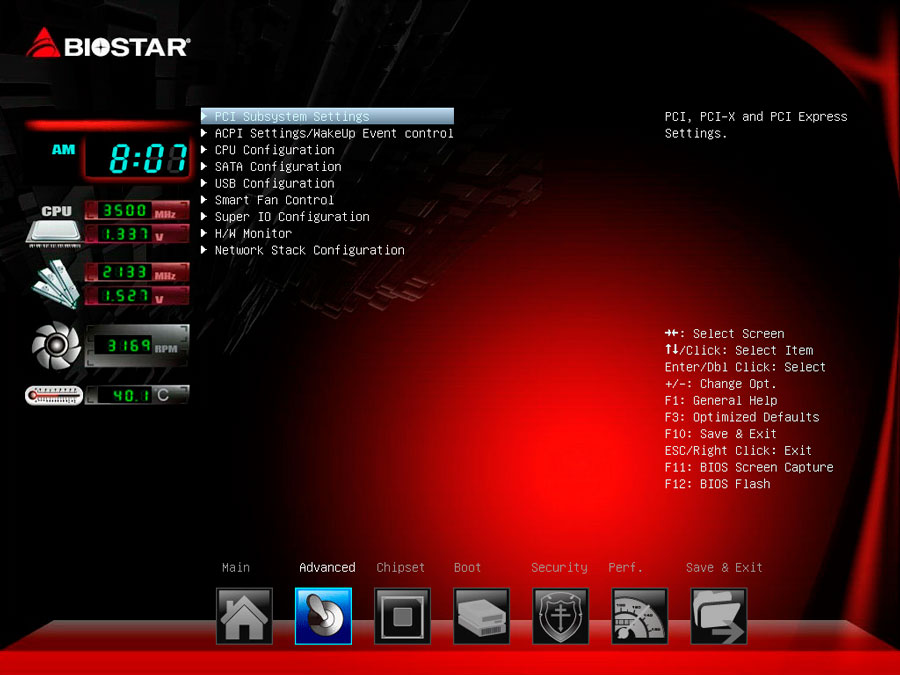Expand arrow beside Network Stack Configuration
The width and height of the screenshot is (900, 675).
204,250
